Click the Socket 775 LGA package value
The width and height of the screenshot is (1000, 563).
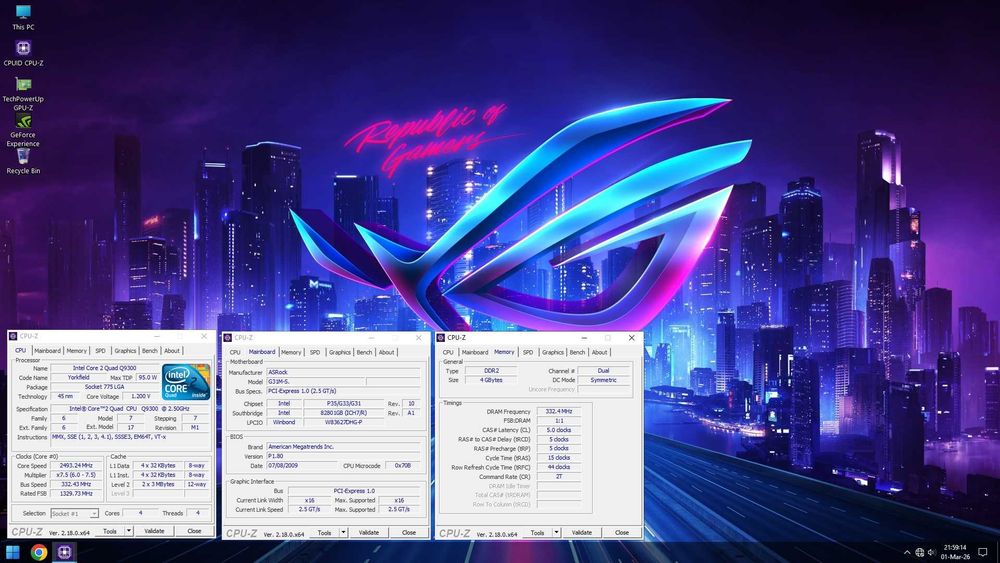105,387
